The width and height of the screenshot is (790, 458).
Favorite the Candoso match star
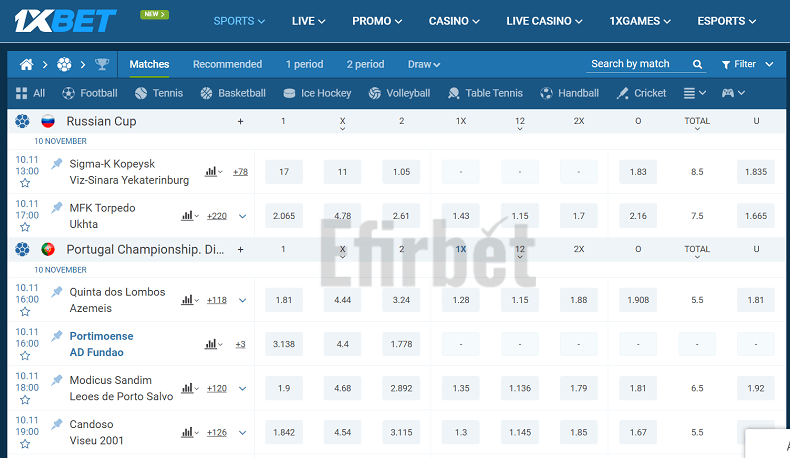click(x=25, y=444)
